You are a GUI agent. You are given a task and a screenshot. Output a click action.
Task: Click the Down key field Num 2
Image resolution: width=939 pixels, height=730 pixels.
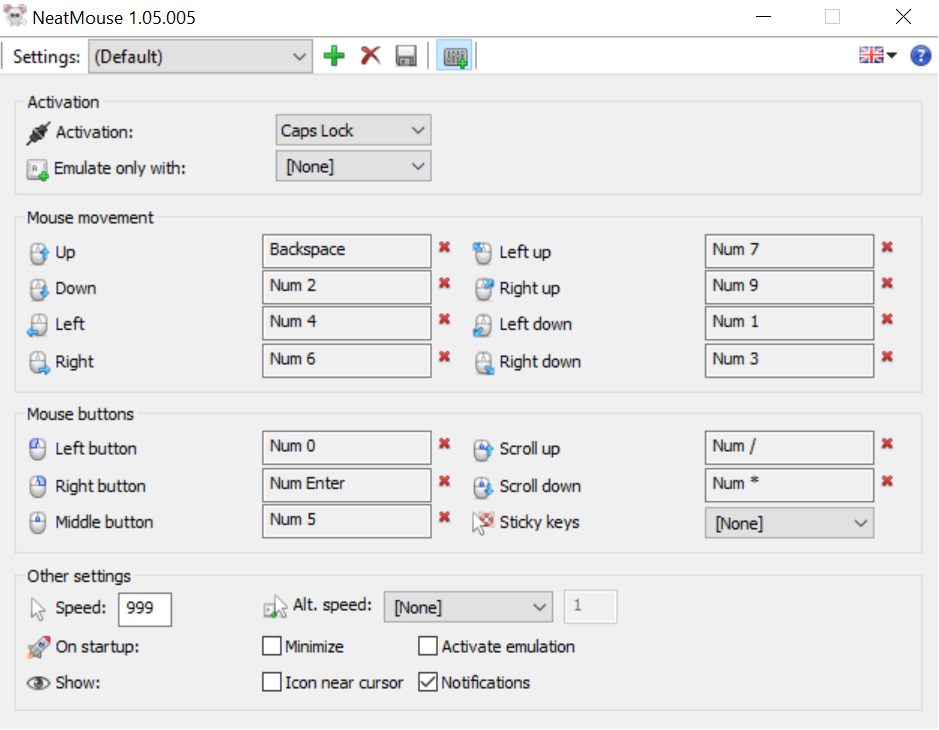click(347, 287)
